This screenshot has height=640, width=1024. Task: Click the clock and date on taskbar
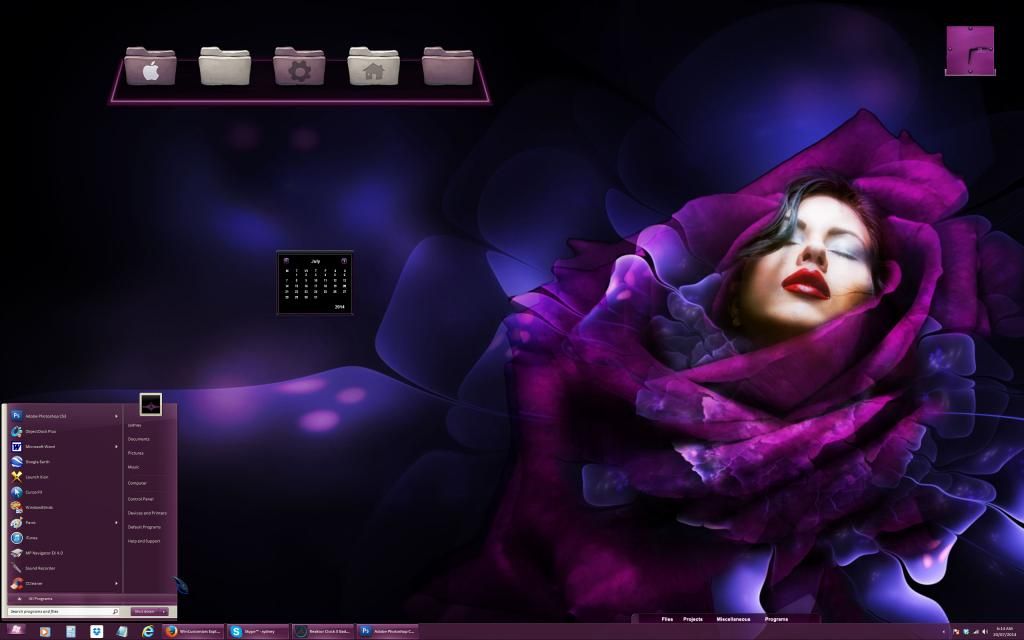coord(1004,632)
